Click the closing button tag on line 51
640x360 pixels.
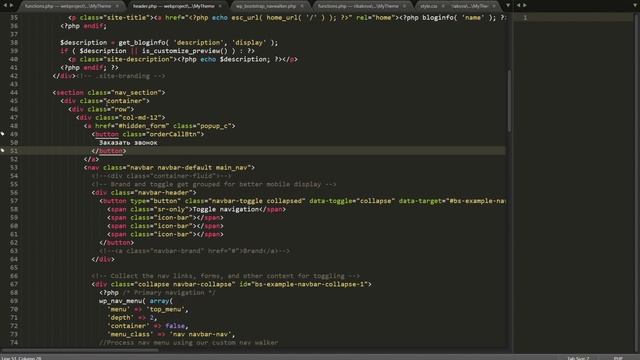[x=109, y=151]
